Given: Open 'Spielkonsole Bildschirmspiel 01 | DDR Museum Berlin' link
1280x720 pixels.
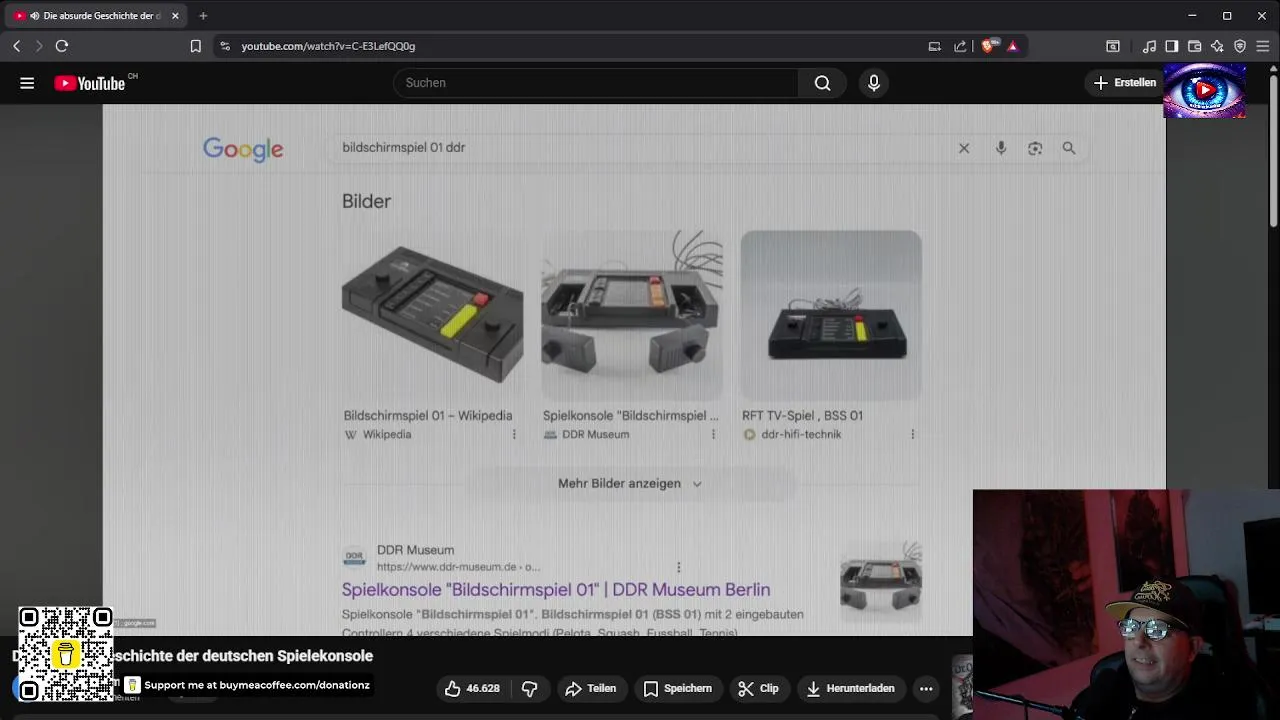Looking at the screenshot, I should click(x=556, y=589).
